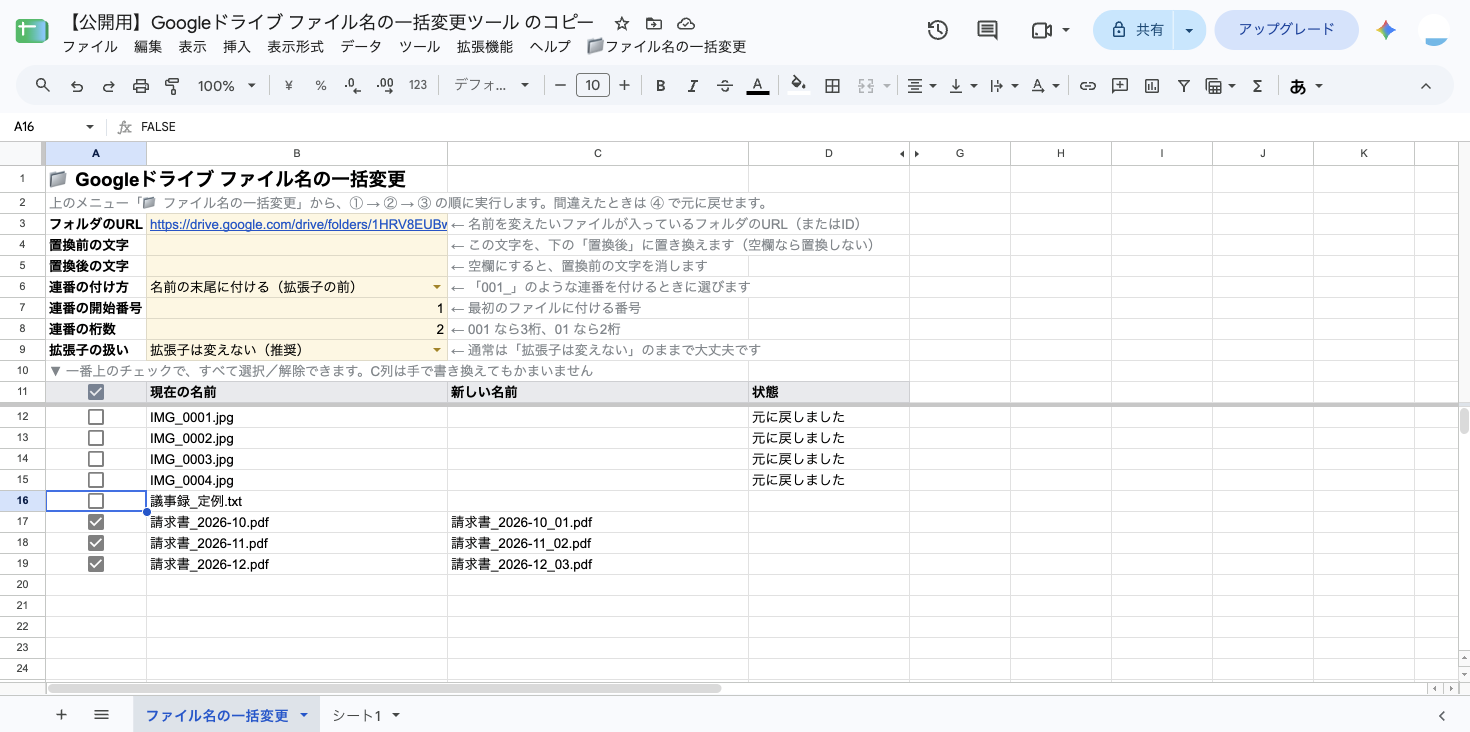Move document with folder icon
Image resolution: width=1470 pixels, height=732 pixels.
click(654, 23)
